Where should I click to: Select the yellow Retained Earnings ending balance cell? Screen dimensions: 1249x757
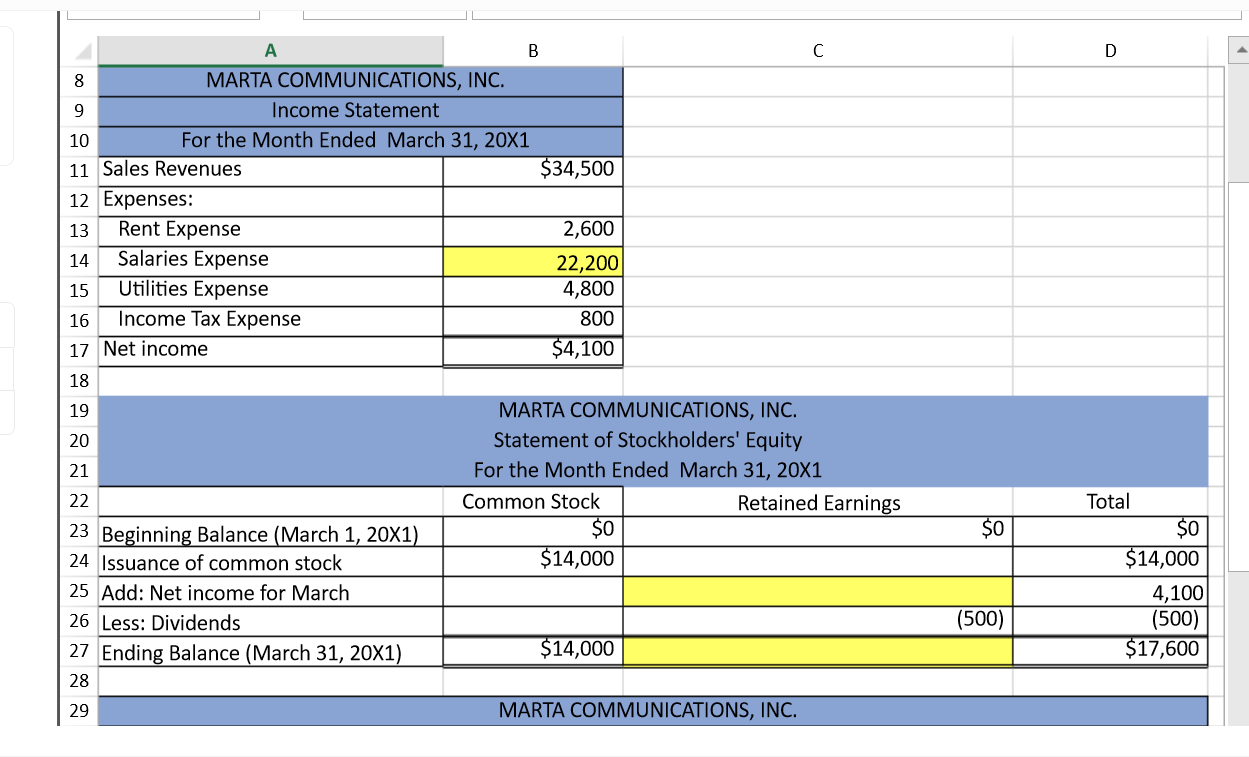click(x=816, y=651)
